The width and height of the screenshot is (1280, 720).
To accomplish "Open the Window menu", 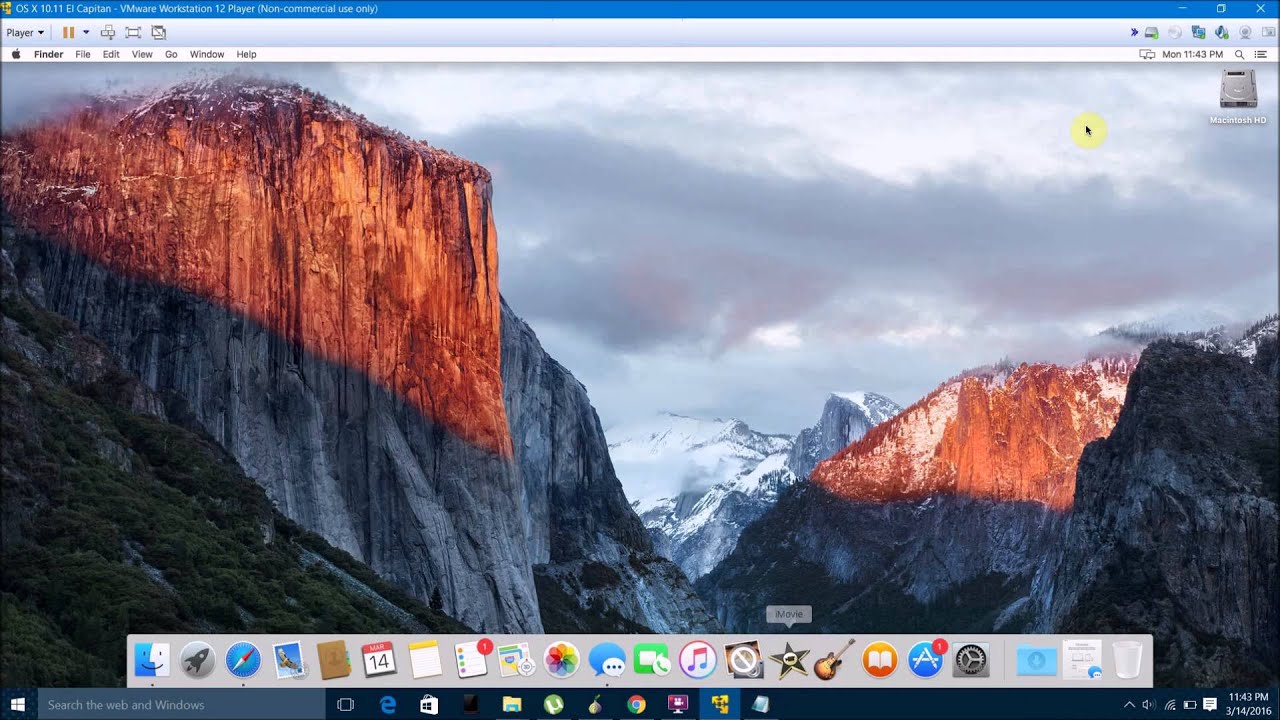I will pos(207,55).
